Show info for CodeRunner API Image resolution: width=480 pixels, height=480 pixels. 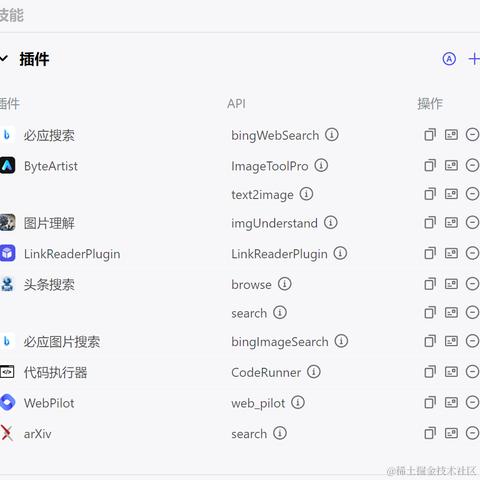point(314,372)
